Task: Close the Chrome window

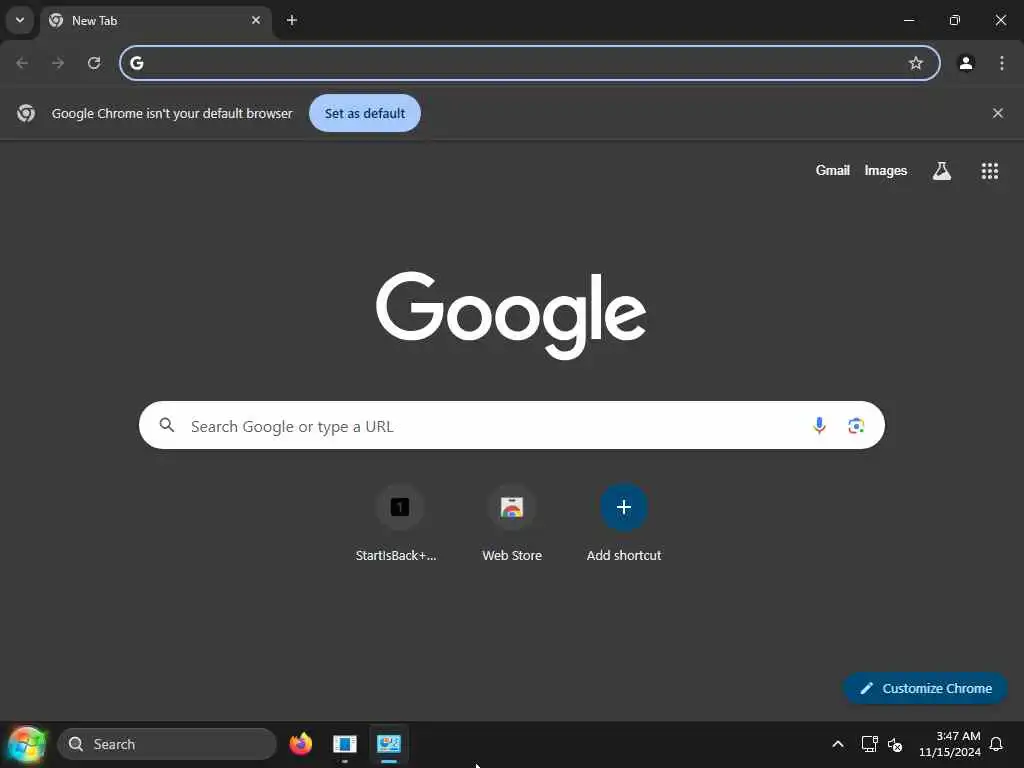Action: [x=1000, y=20]
